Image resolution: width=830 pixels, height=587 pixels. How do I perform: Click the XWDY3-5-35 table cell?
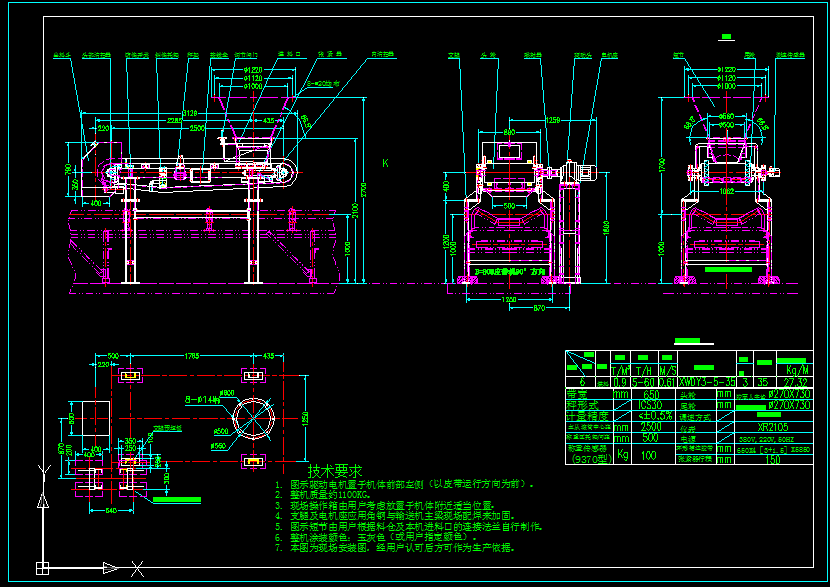pyautogui.click(x=706, y=382)
